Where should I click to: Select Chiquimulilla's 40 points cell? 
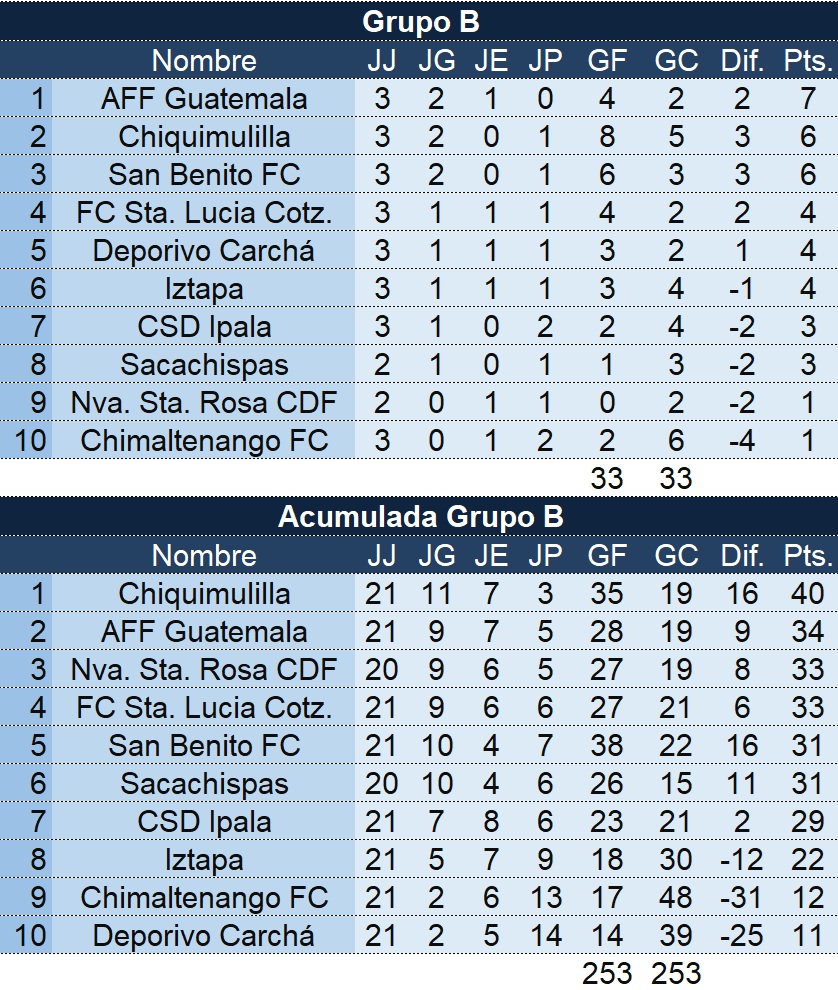click(x=808, y=593)
